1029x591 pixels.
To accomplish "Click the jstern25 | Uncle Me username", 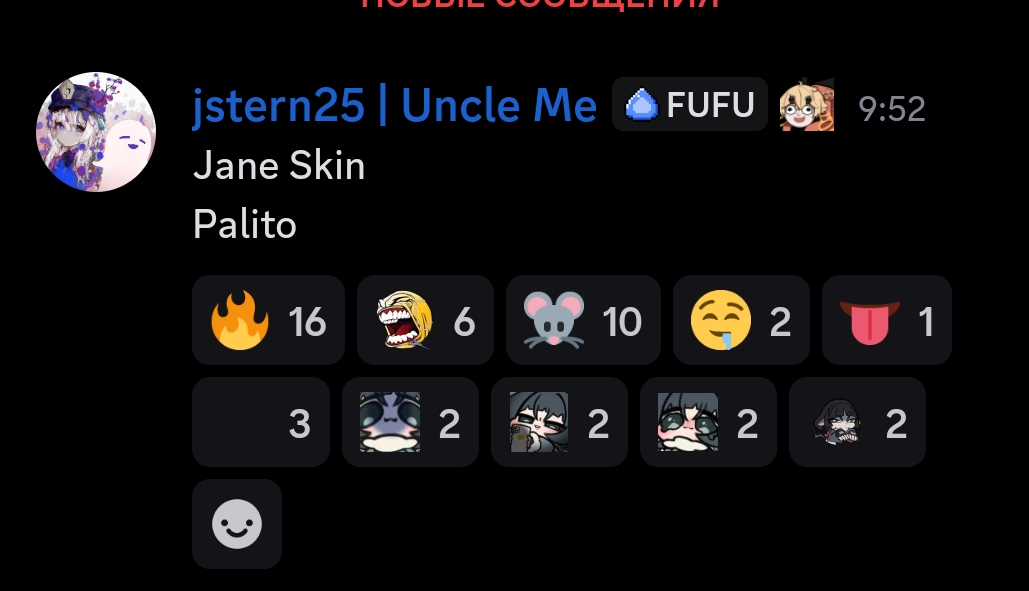I will tap(394, 106).
